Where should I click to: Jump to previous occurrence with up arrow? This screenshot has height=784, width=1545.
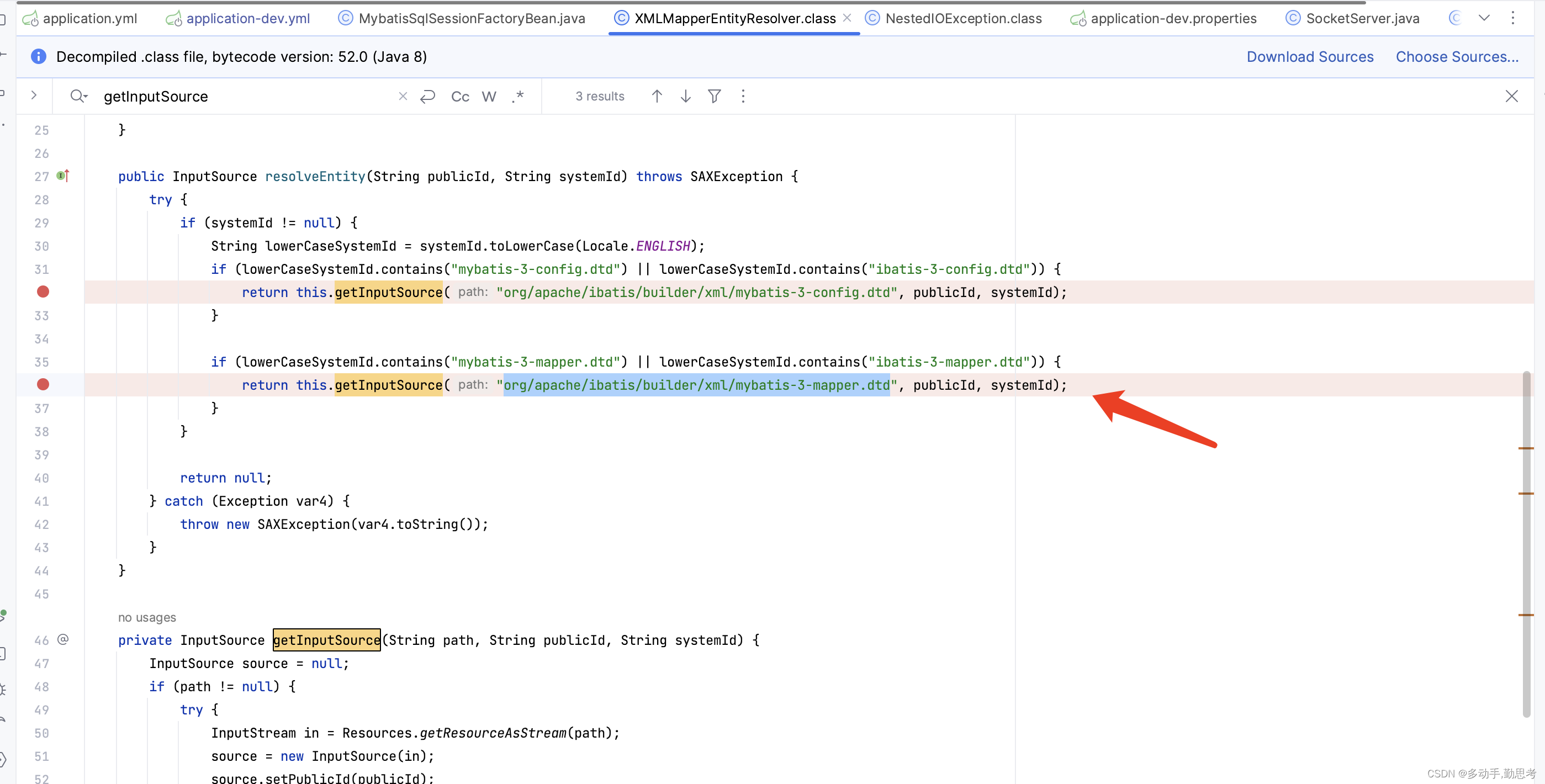click(x=657, y=96)
